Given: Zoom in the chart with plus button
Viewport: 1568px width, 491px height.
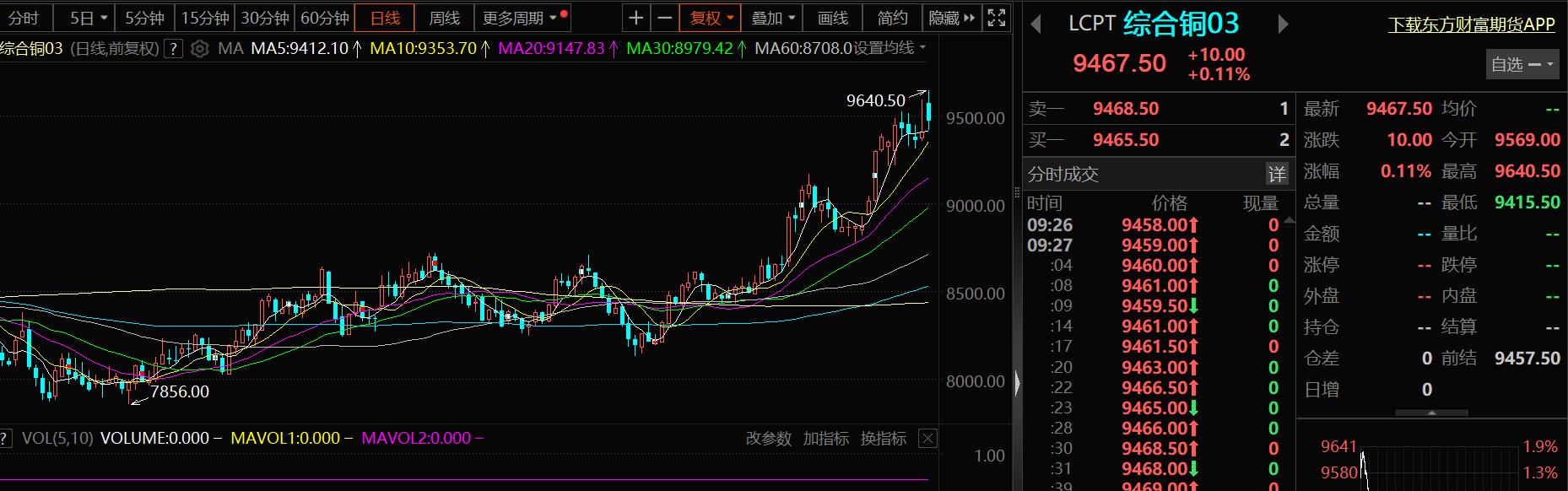Looking at the screenshot, I should pos(636,18).
